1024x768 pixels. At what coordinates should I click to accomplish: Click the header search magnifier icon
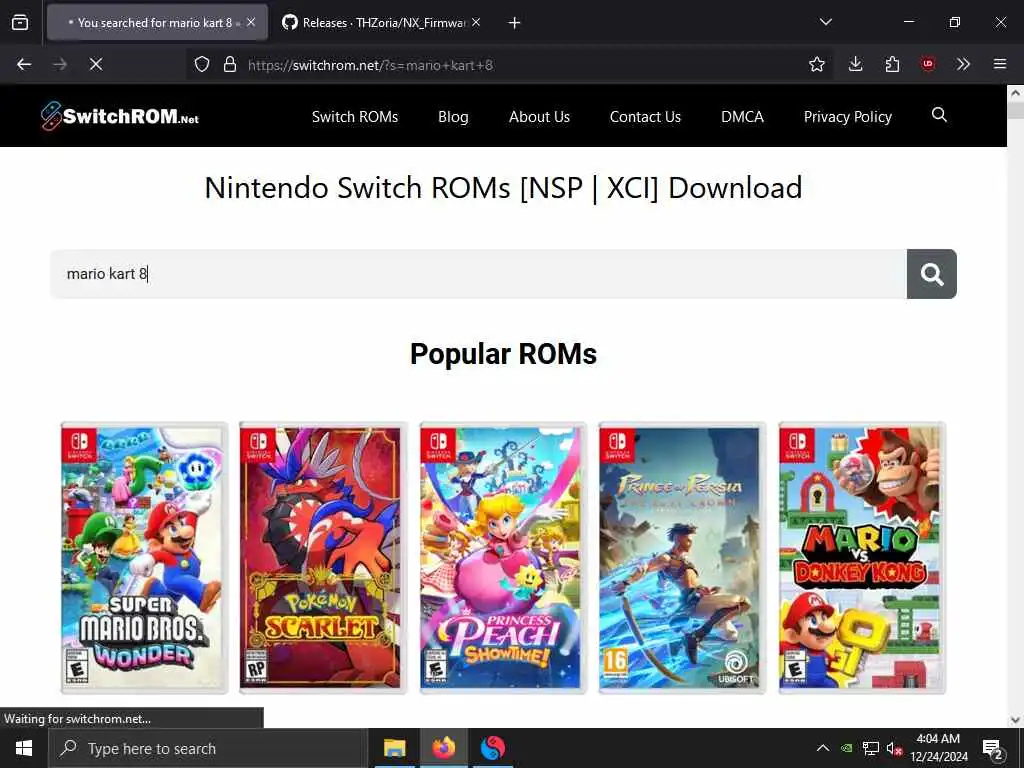tap(939, 115)
